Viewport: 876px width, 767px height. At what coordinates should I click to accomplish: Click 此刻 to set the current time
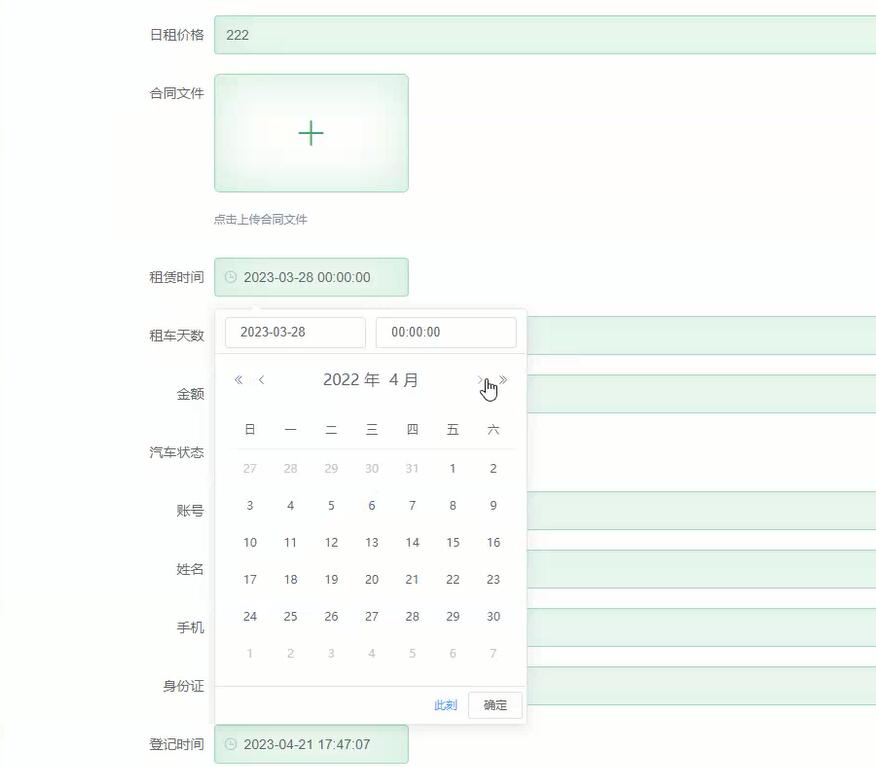(x=444, y=704)
